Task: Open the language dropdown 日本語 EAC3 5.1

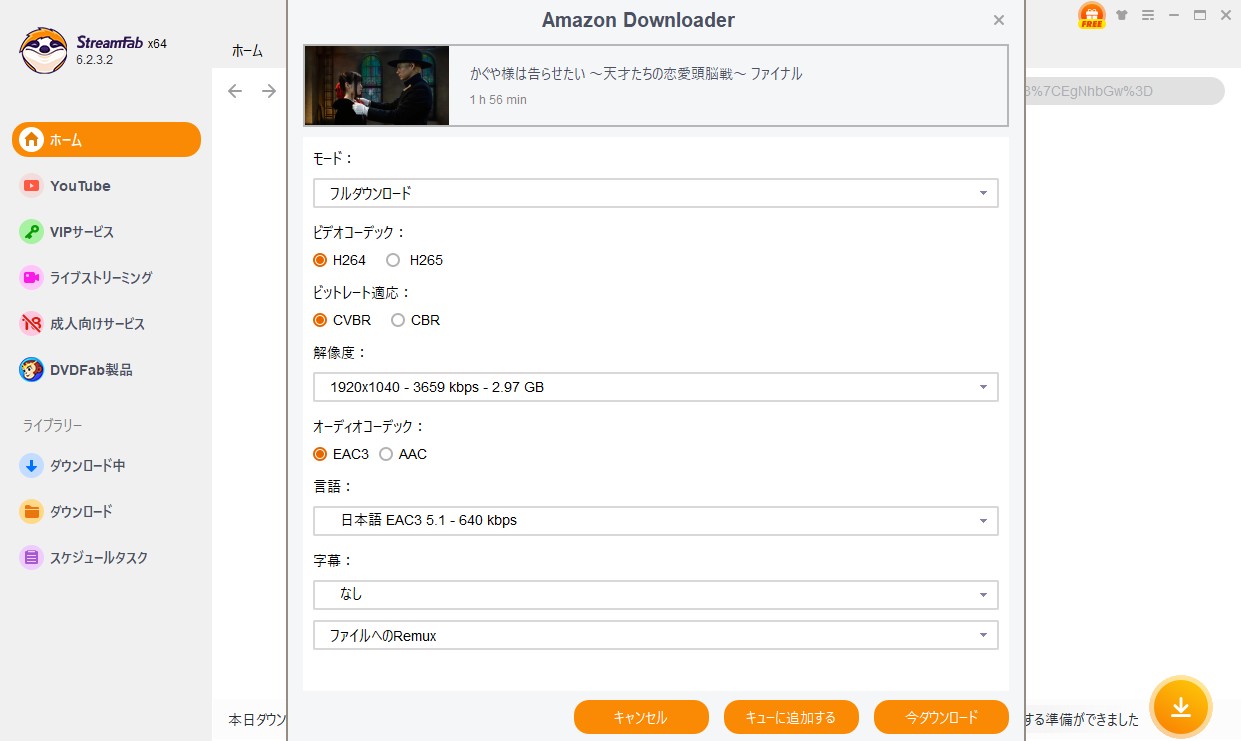Action: click(656, 521)
